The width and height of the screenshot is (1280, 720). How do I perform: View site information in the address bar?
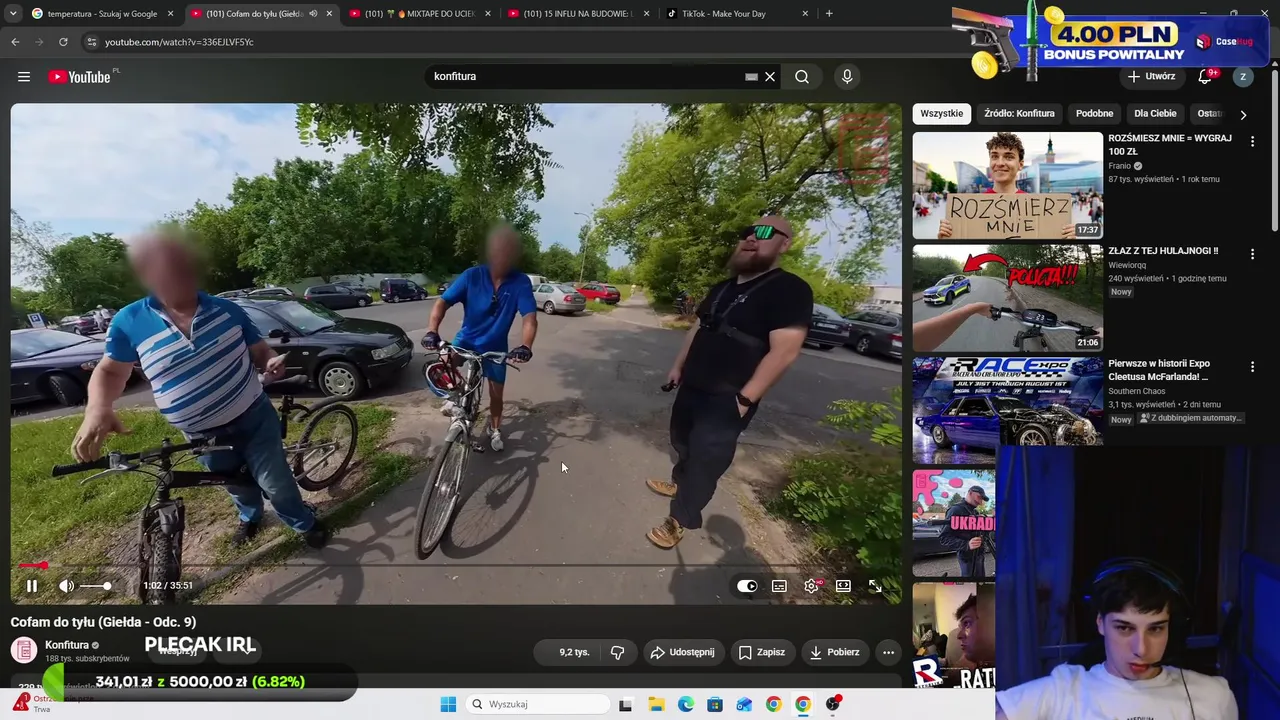click(x=91, y=42)
